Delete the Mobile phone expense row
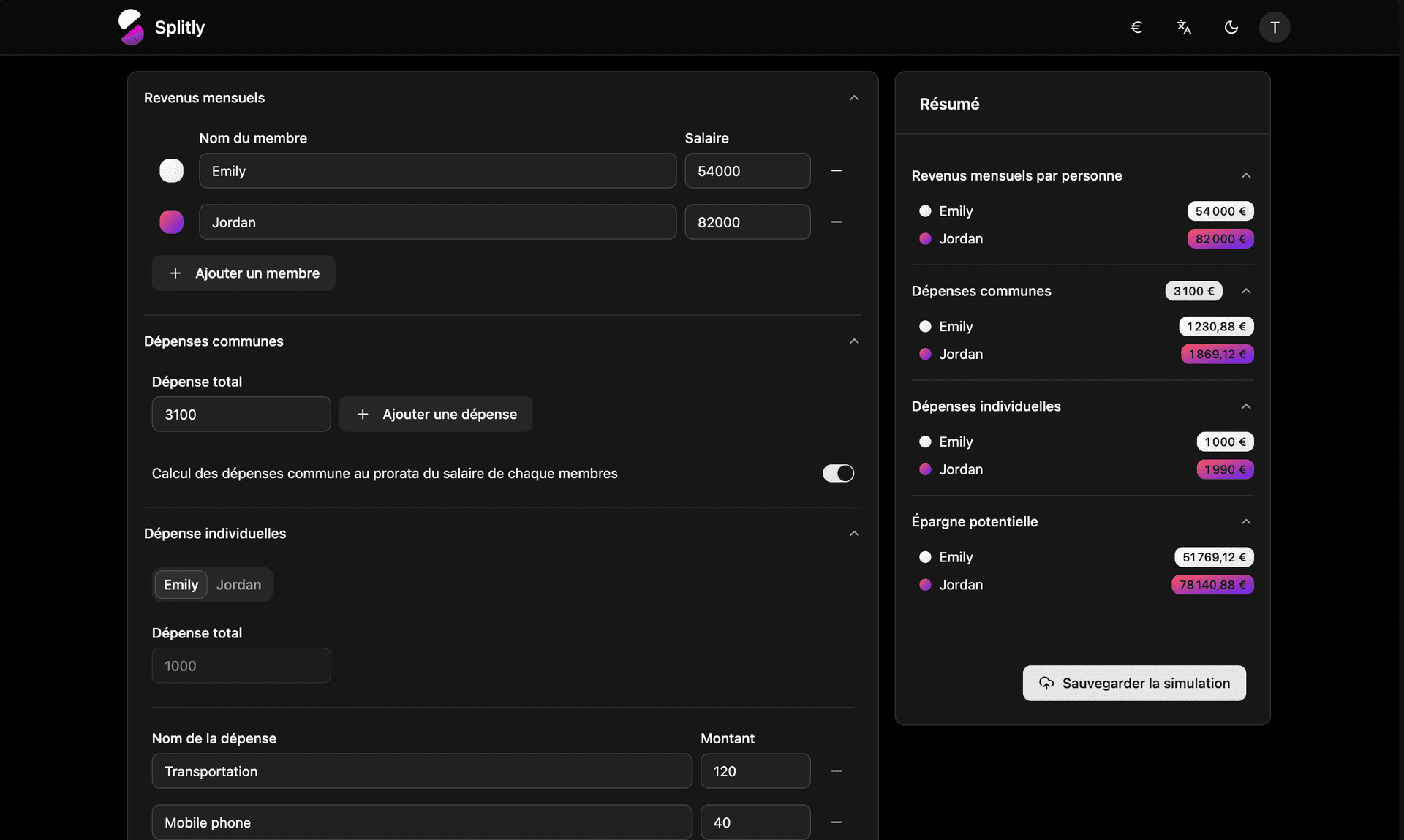Image resolution: width=1404 pixels, height=840 pixels. 837,822
